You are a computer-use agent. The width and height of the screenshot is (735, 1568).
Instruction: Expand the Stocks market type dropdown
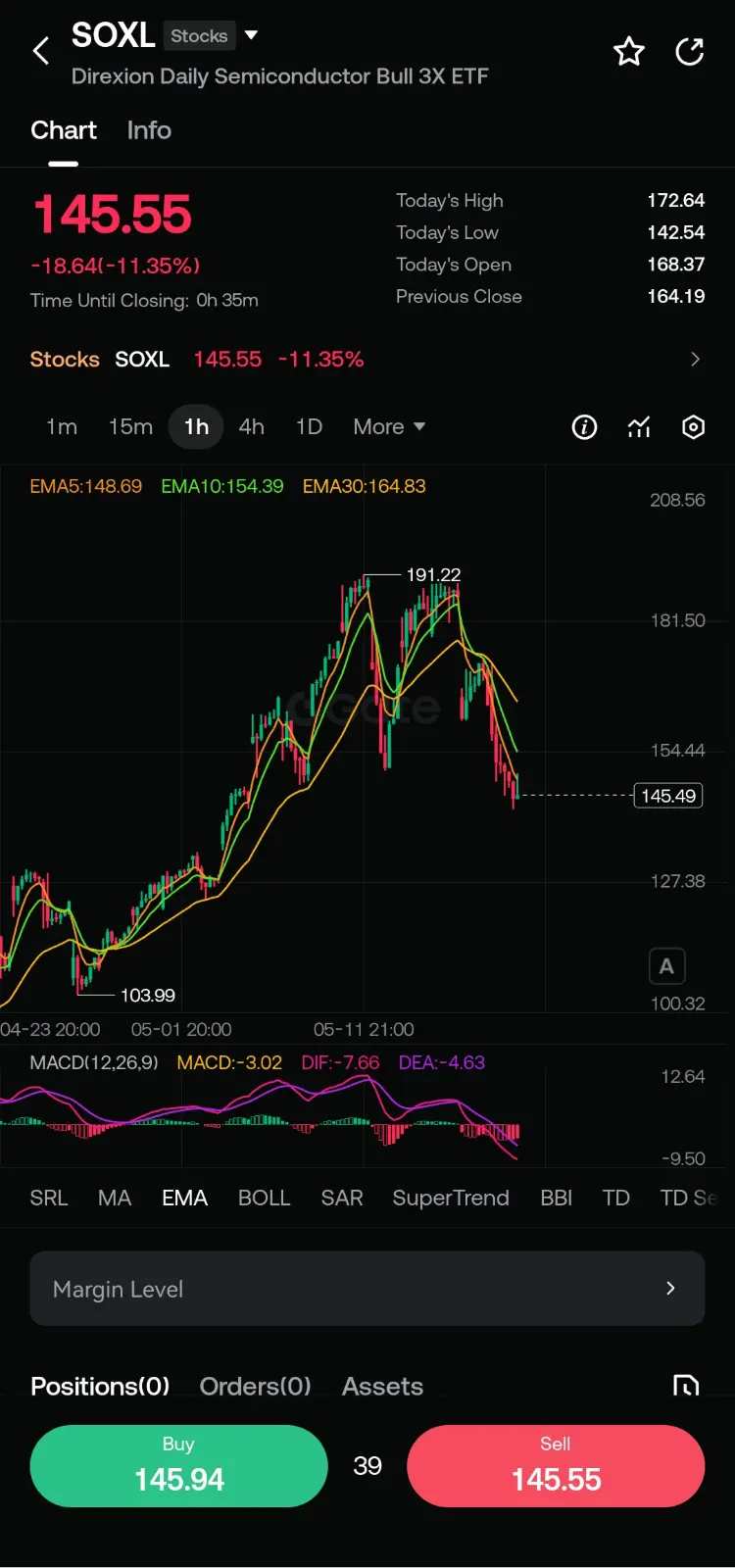click(x=251, y=35)
